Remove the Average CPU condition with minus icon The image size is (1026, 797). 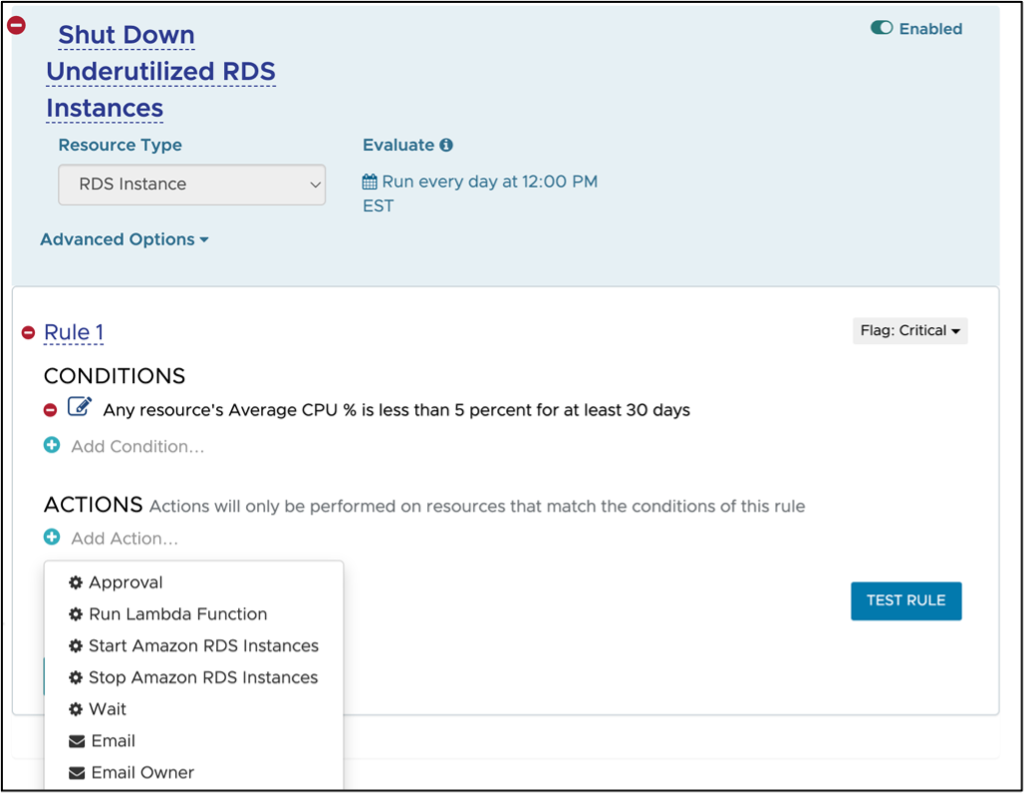[50, 410]
